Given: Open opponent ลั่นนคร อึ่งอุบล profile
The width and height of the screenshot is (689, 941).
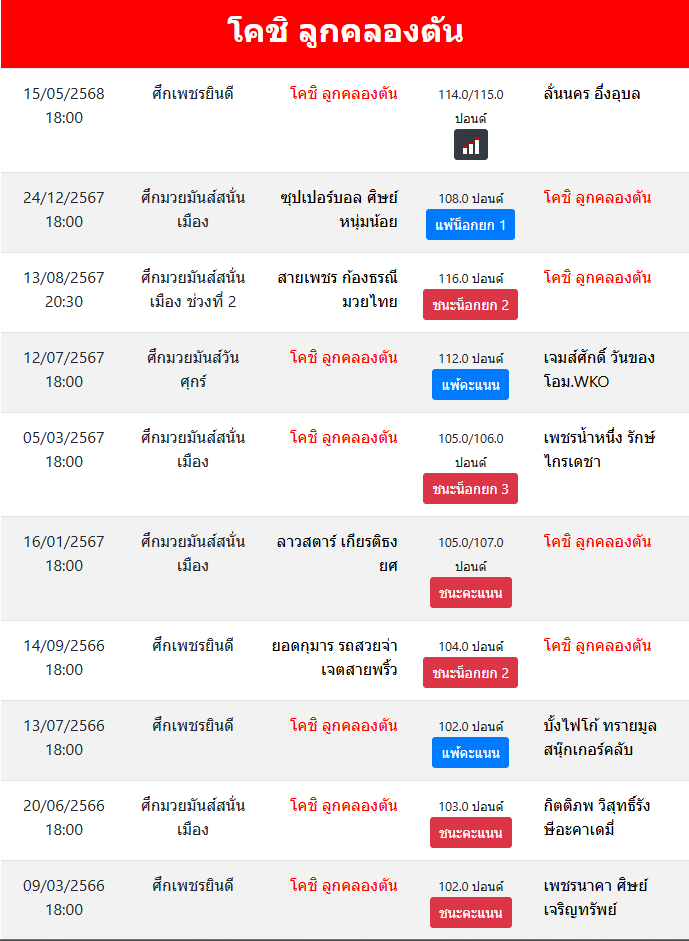Looking at the screenshot, I should [592, 94].
